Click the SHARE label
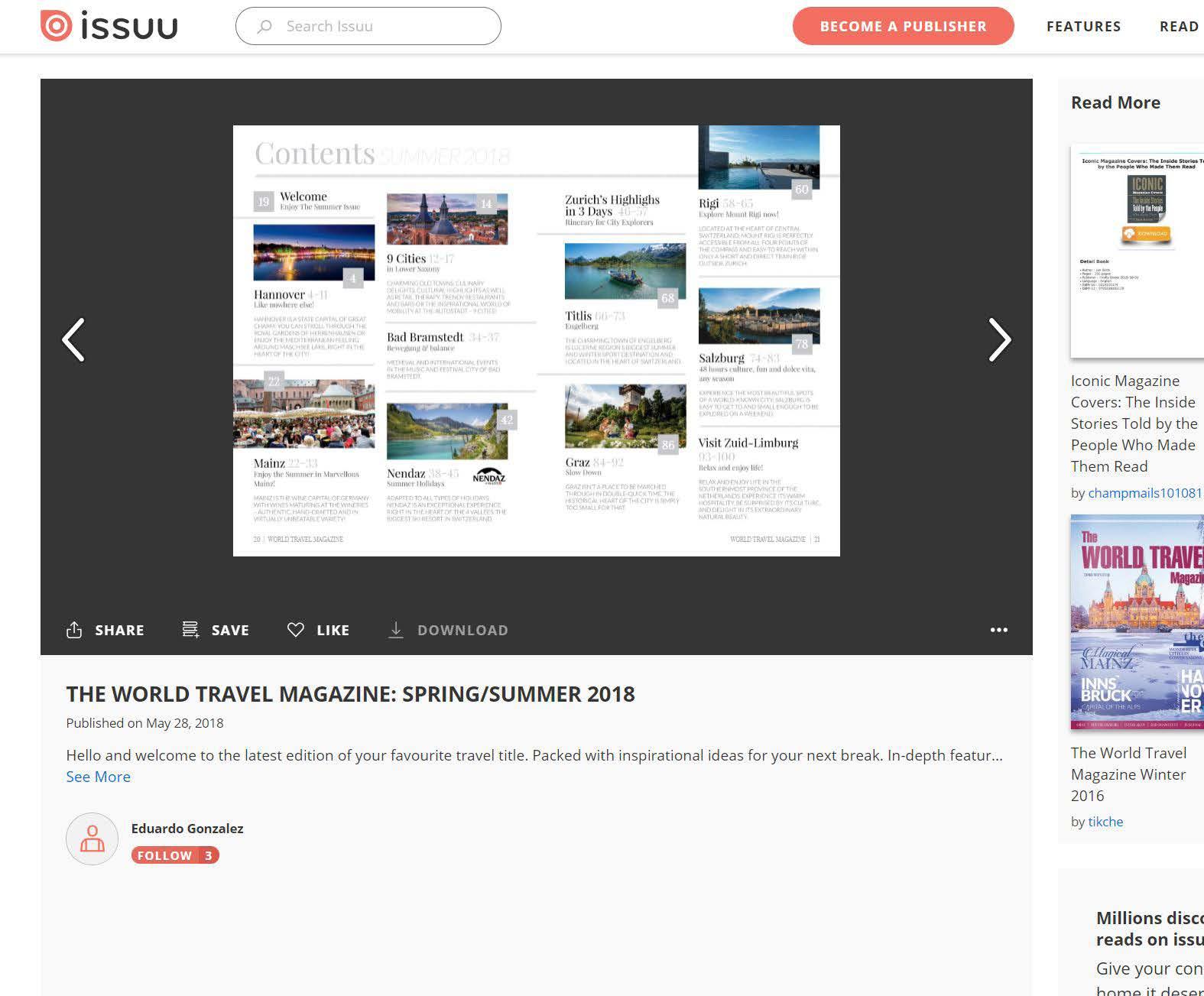Screen dimensions: 1204x996 point(119,630)
